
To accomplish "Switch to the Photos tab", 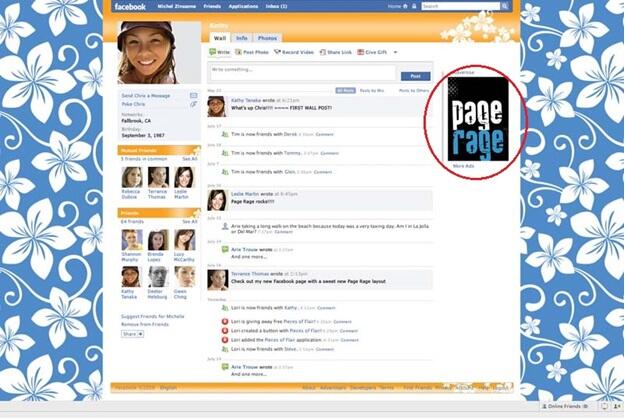I will pyautogui.click(x=268, y=38).
